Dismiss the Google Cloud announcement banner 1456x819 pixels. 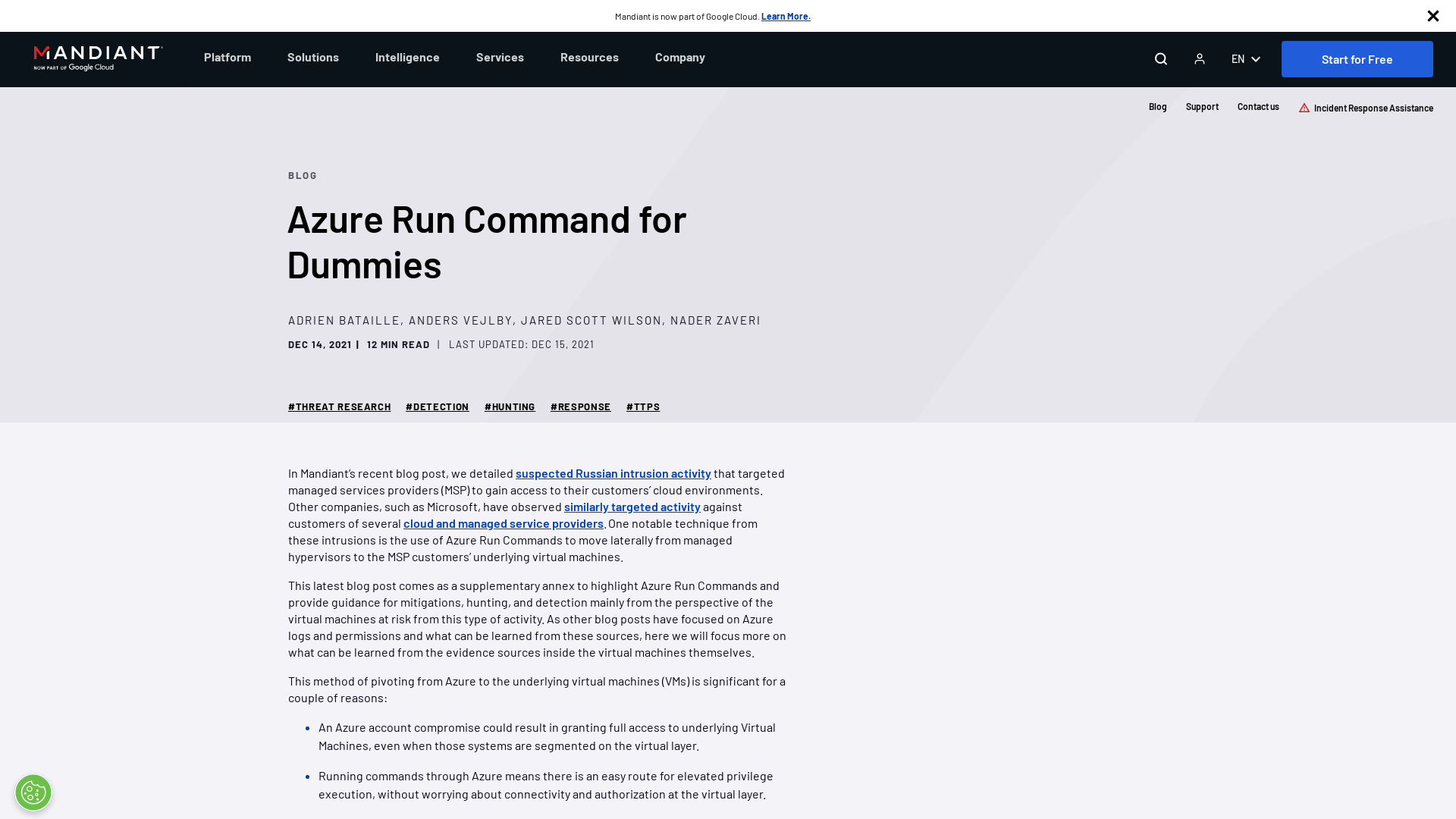[x=1433, y=16]
